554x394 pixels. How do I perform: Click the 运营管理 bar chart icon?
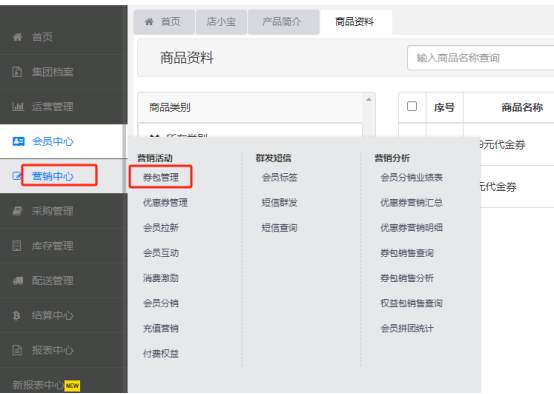tap(18, 106)
